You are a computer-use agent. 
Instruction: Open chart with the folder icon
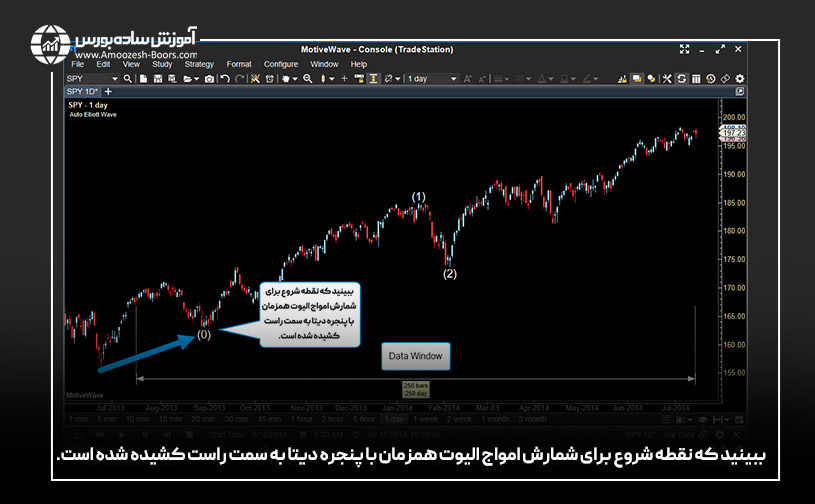pos(188,78)
